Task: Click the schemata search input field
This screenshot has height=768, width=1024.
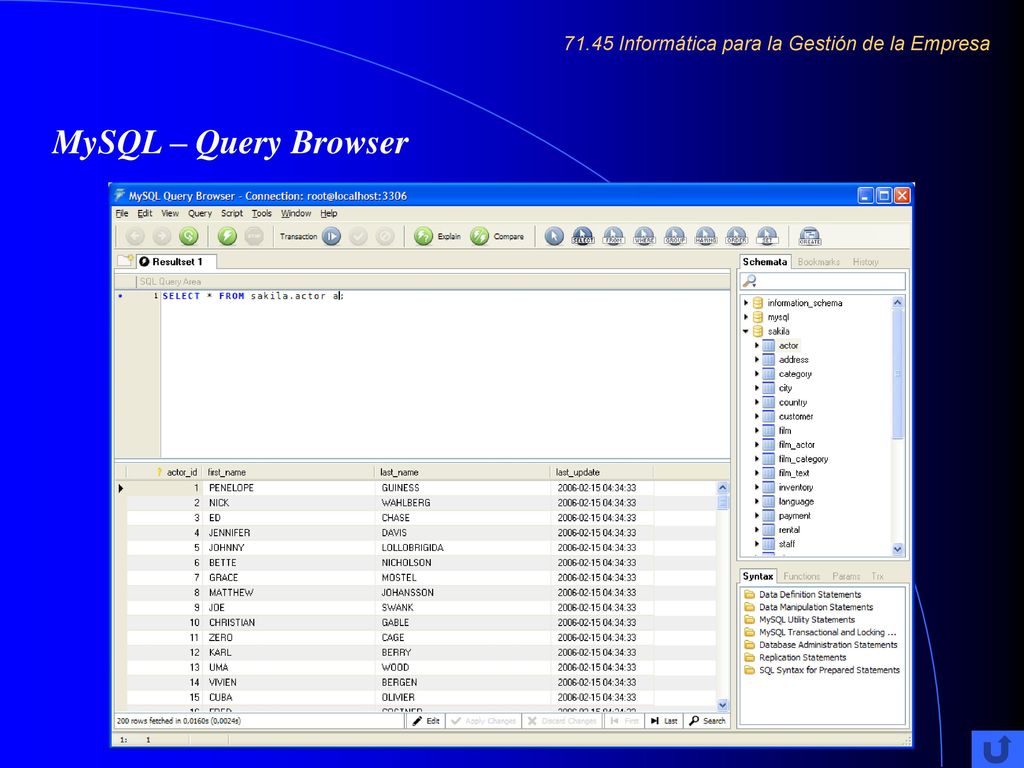Action: [x=823, y=281]
